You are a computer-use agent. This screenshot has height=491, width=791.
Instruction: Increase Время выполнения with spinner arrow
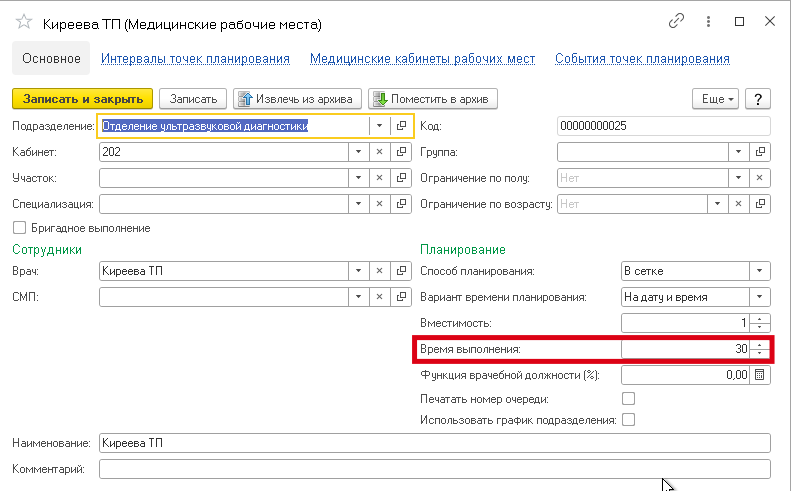coord(761,345)
